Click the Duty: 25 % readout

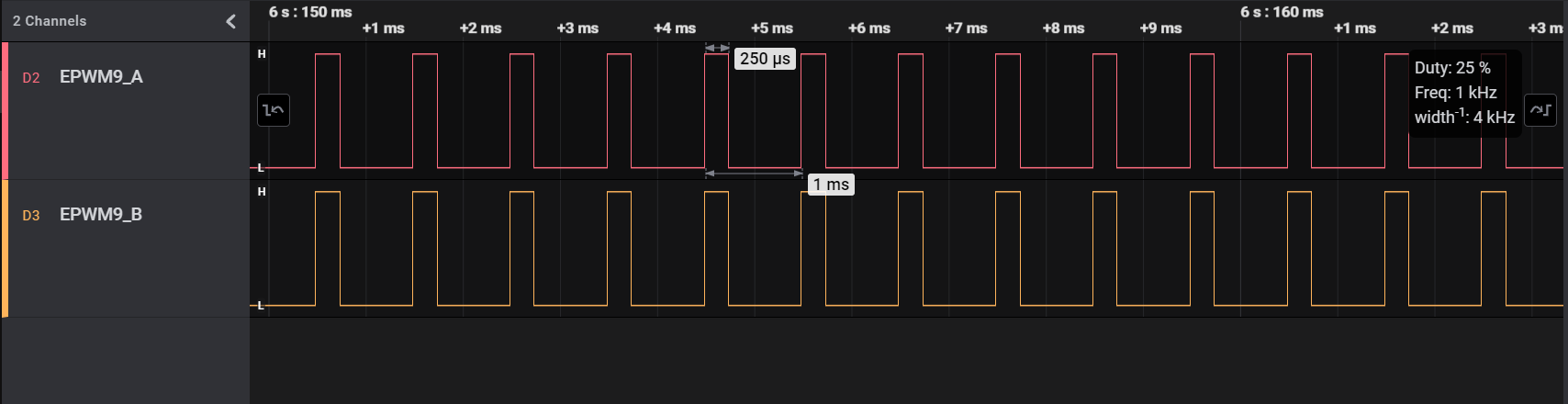point(1452,68)
